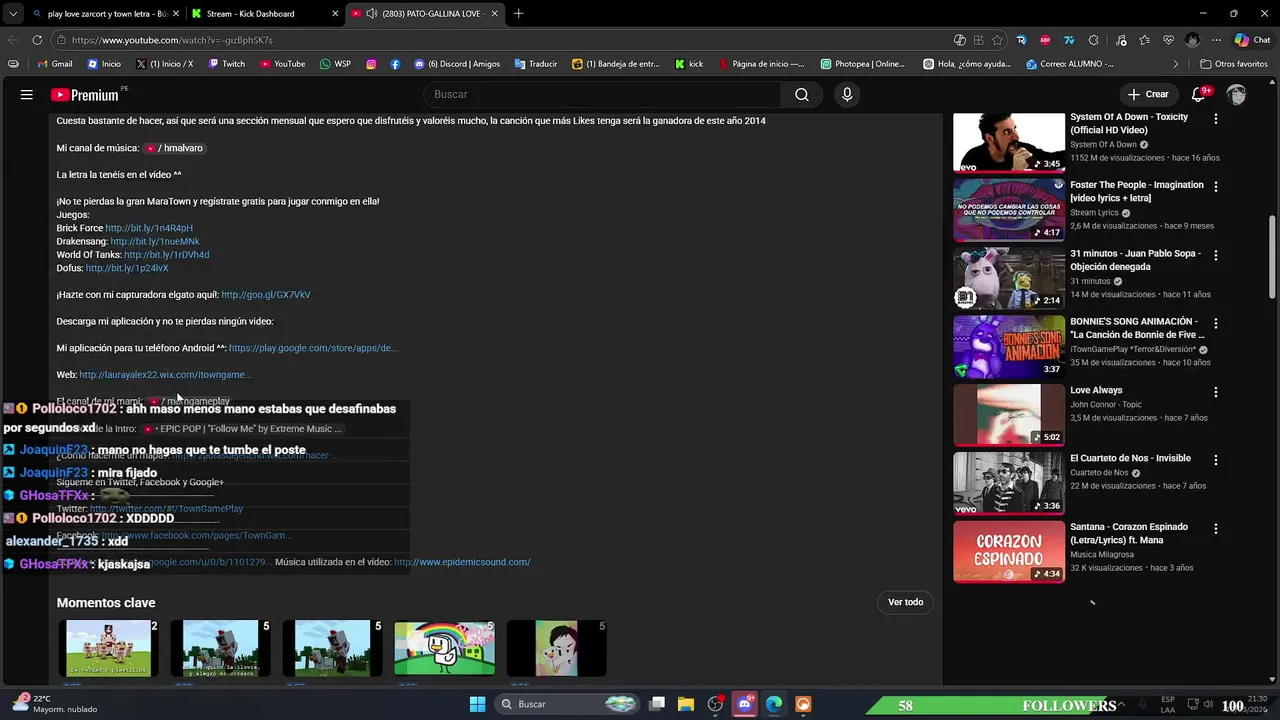1280x720 pixels.
Task: Open Instagram bookmark icon
Action: tap(371, 64)
